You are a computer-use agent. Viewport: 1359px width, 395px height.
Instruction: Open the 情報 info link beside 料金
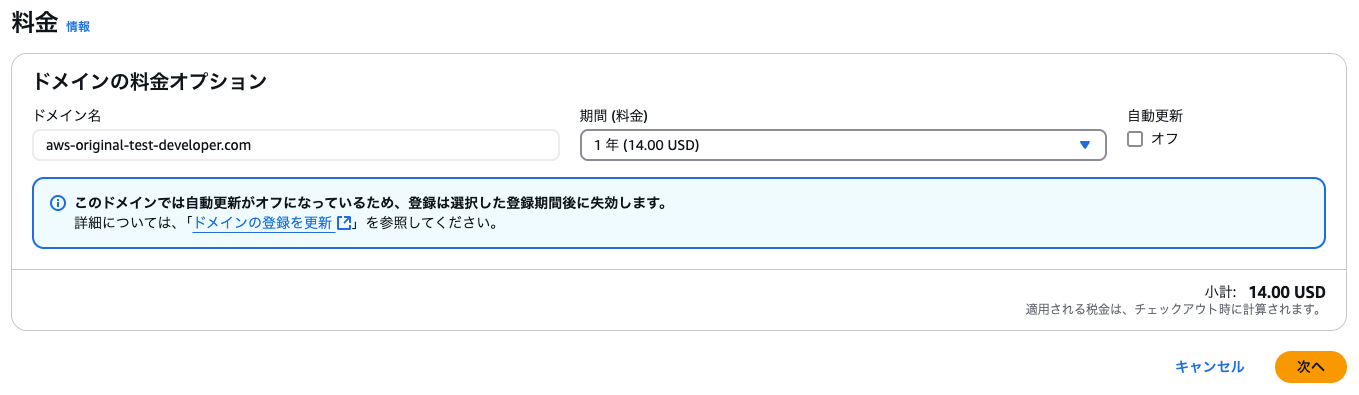coord(78,27)
